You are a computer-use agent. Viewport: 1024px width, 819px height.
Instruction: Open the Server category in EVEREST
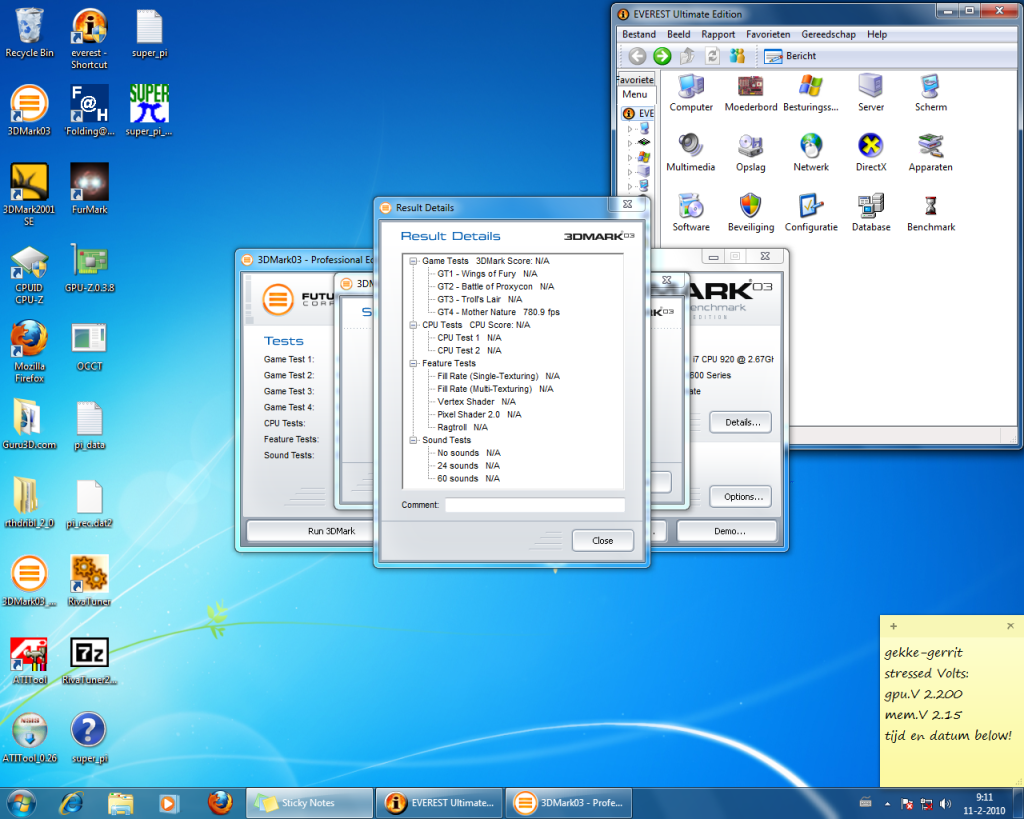pos(871,93)
